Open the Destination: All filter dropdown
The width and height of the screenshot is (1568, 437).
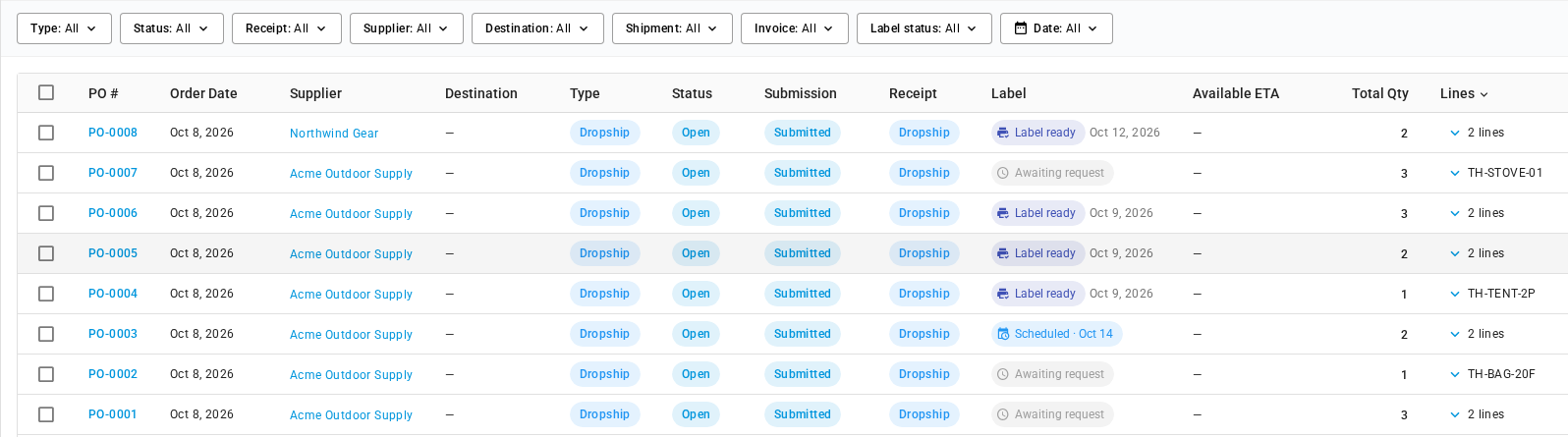click(537, 28)
